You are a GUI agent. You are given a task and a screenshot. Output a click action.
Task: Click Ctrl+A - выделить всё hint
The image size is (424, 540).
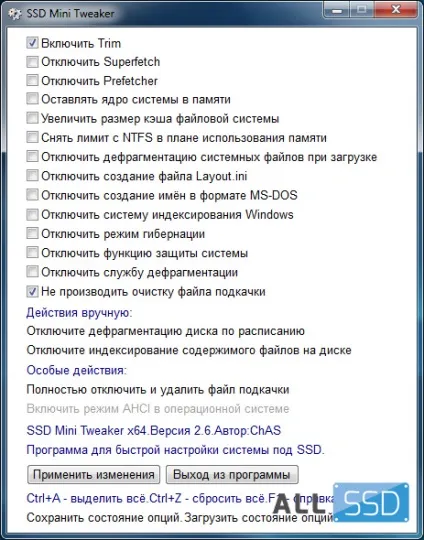[87, 498]
